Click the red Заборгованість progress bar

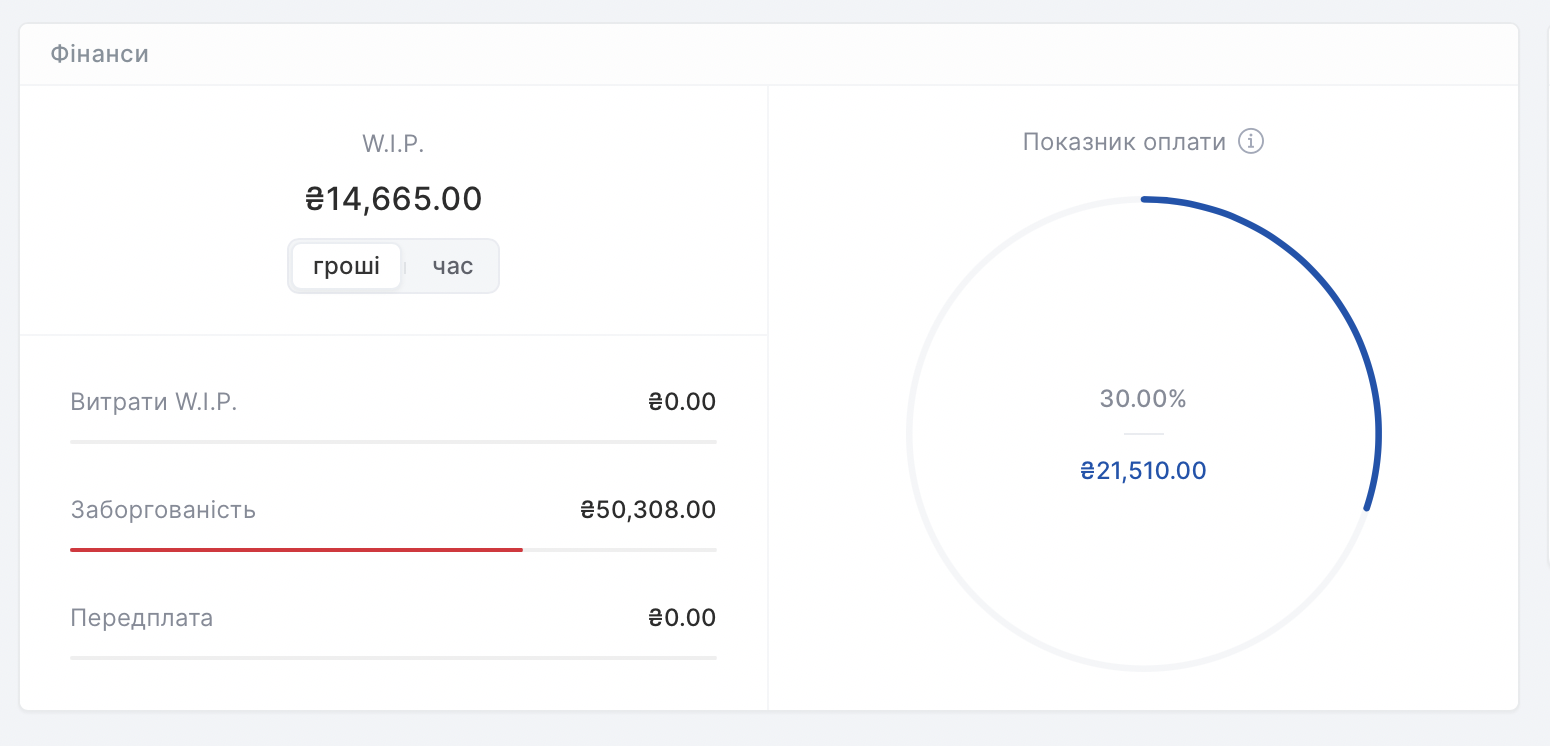pos(296,550)
